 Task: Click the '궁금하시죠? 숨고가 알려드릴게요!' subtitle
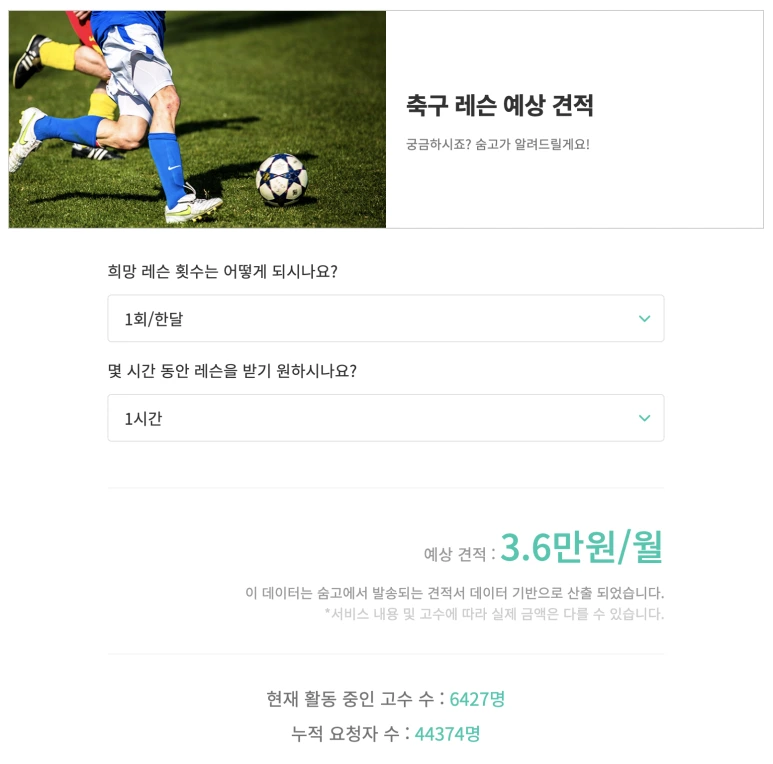[x=497, y=144]
